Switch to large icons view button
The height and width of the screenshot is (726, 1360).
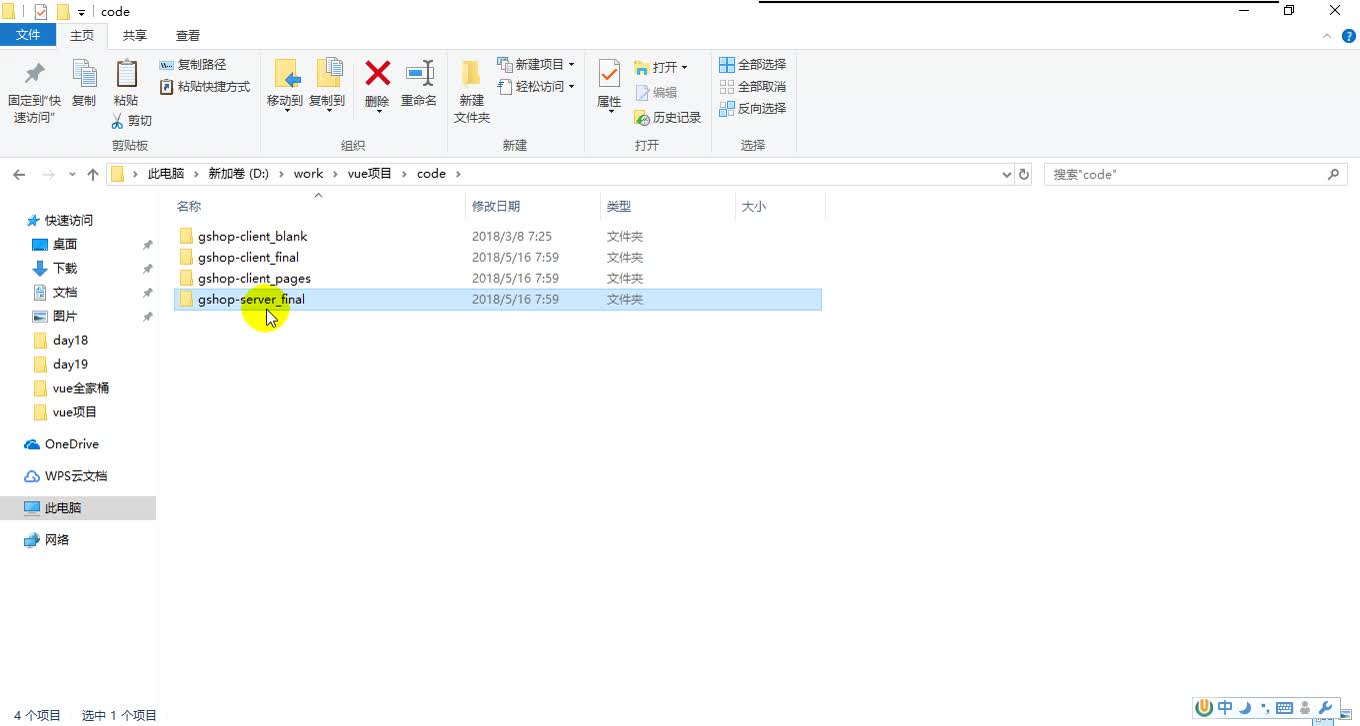[1347, 714]
